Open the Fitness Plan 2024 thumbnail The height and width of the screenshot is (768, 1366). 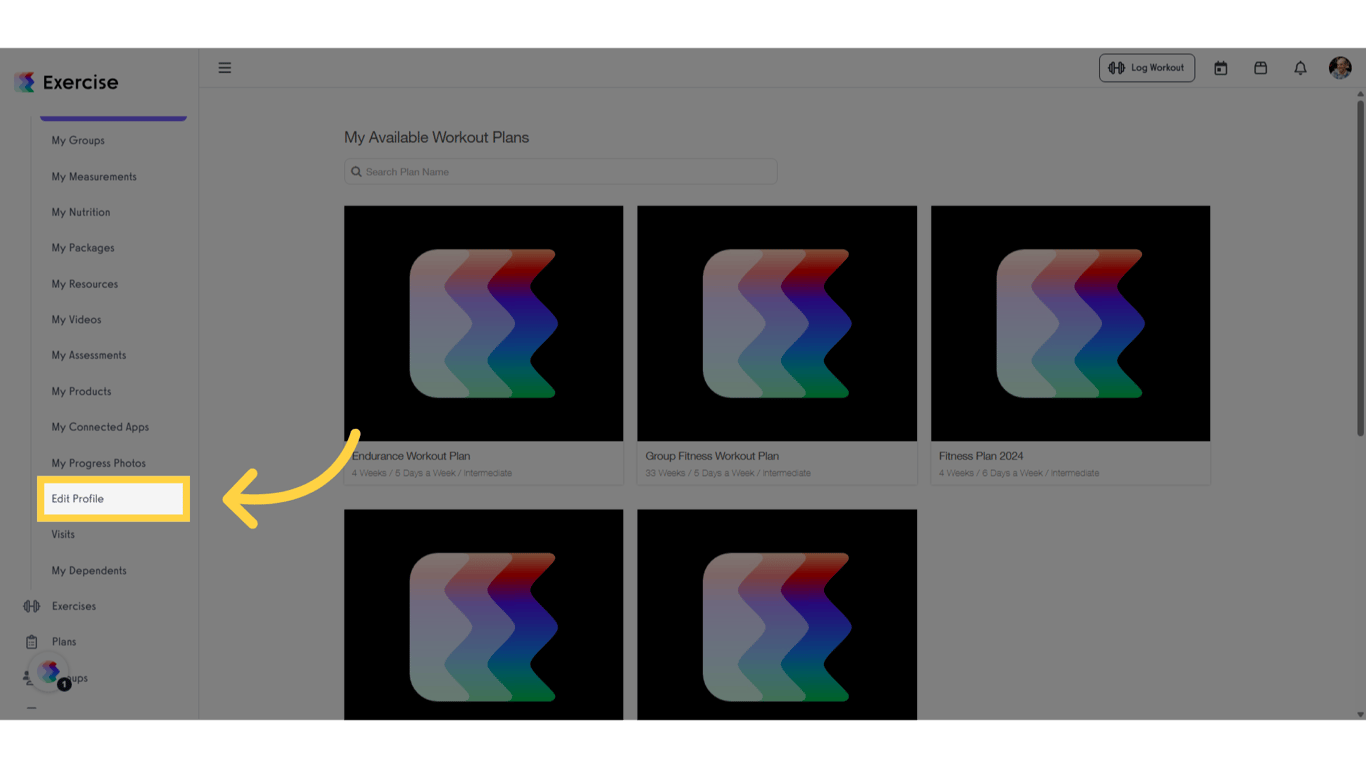pos(1070,323)
